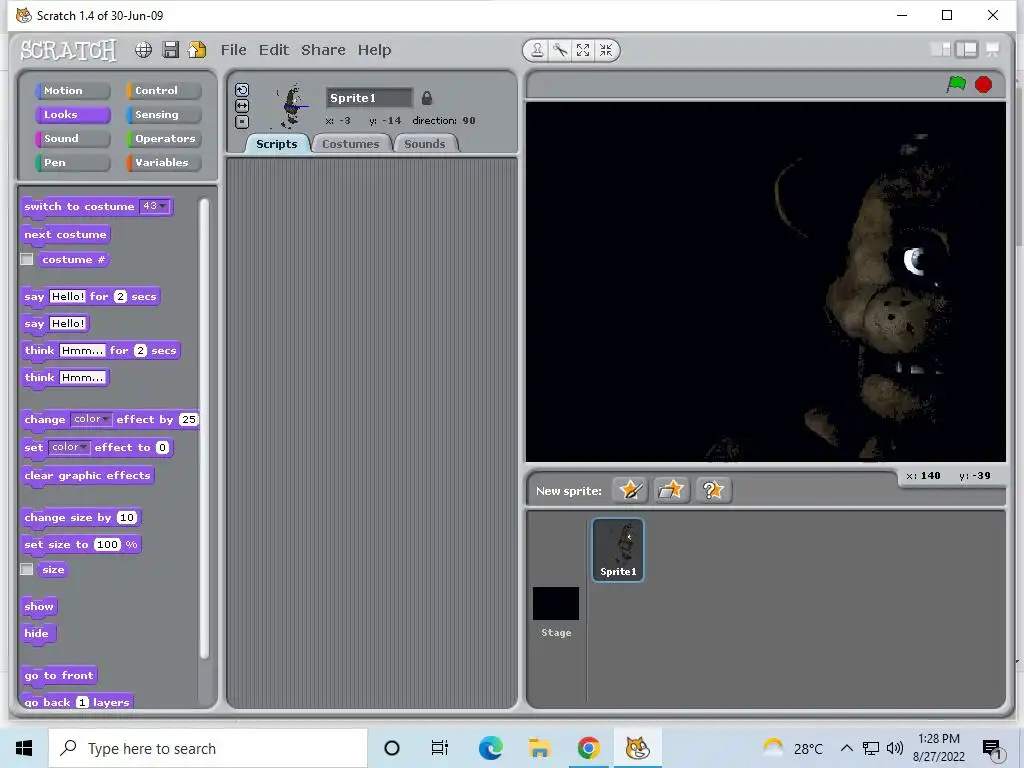
Task: Click the red stop button
Action: coord(984,85)
